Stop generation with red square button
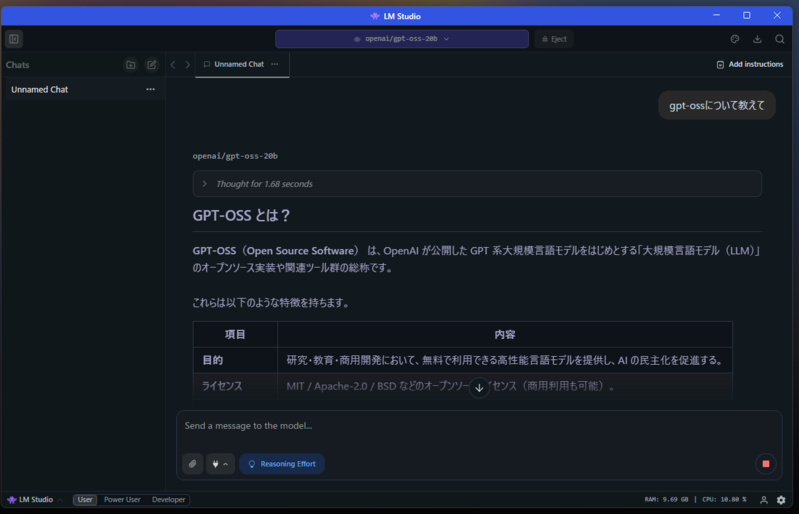 coord(766,464)
